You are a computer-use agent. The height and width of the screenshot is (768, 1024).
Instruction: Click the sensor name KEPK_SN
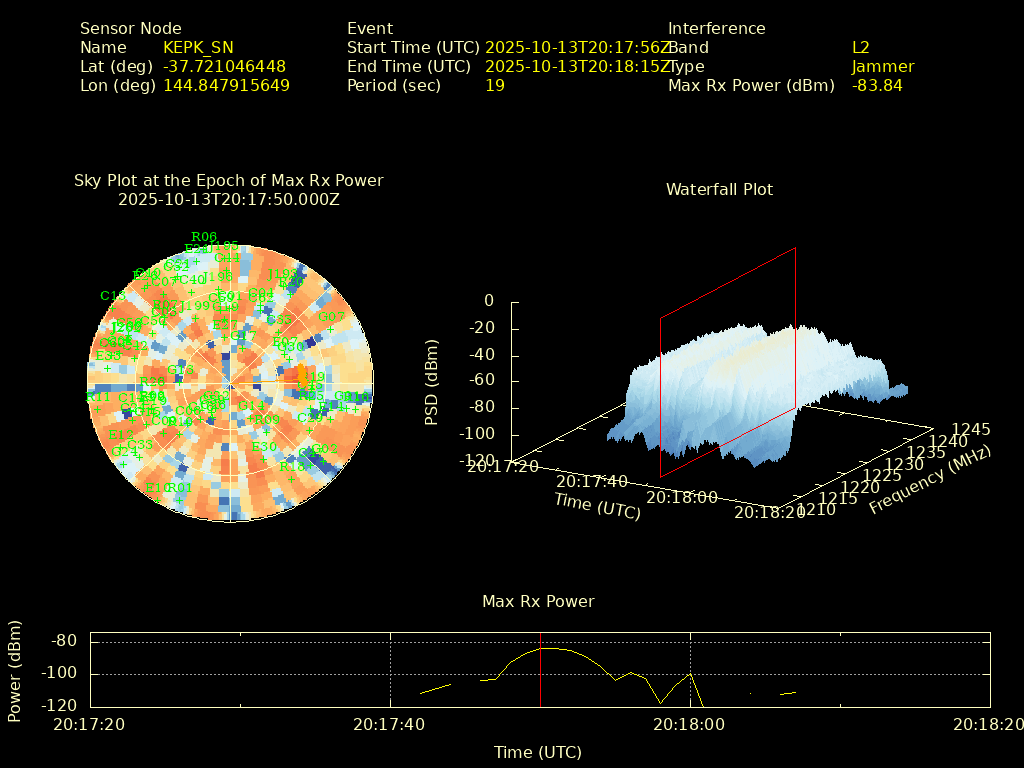(x=198, y=47)
